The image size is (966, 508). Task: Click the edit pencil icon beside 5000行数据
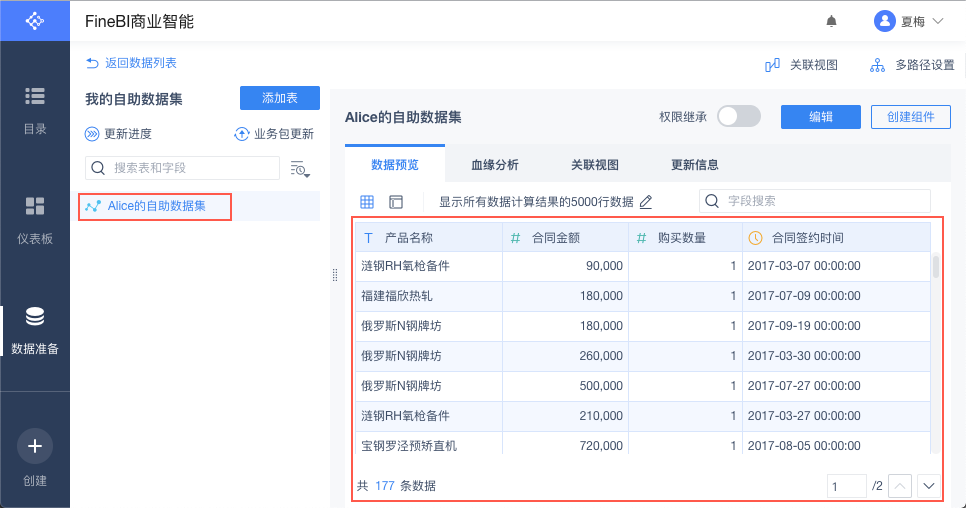point(646,202)
